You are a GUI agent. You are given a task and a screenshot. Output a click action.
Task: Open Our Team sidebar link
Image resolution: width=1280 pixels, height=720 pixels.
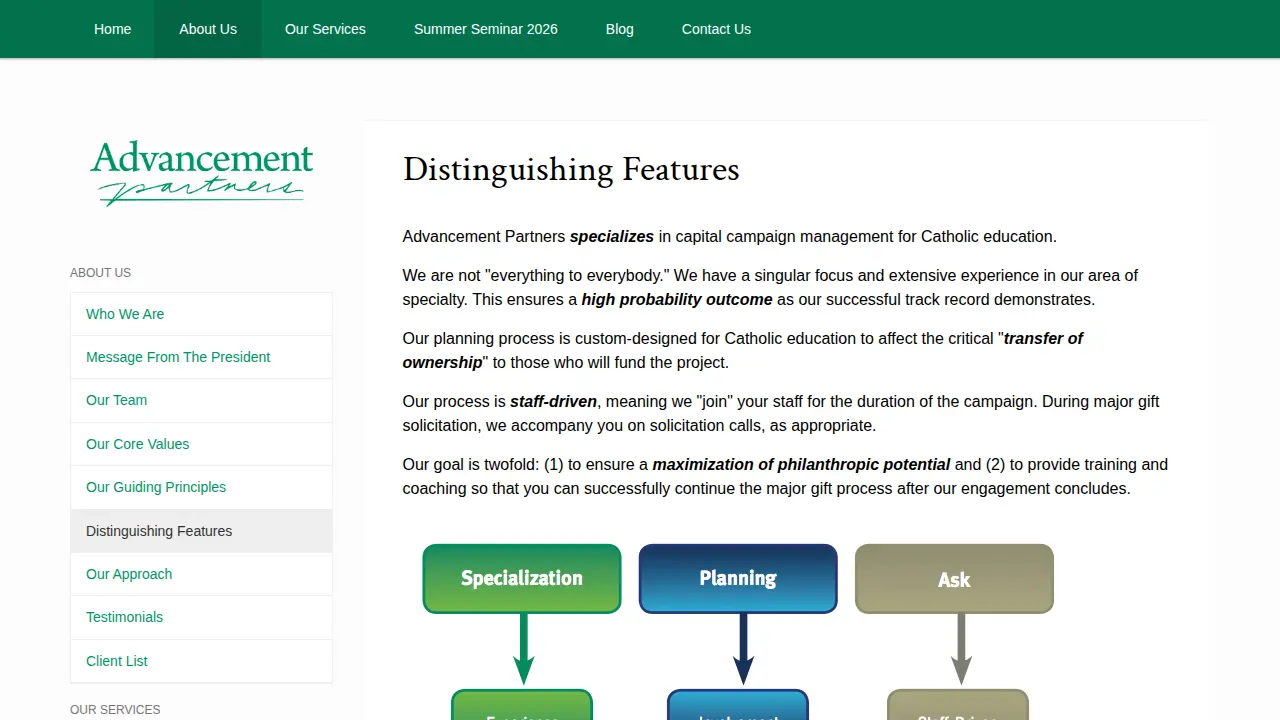click(x=201, y=400)
